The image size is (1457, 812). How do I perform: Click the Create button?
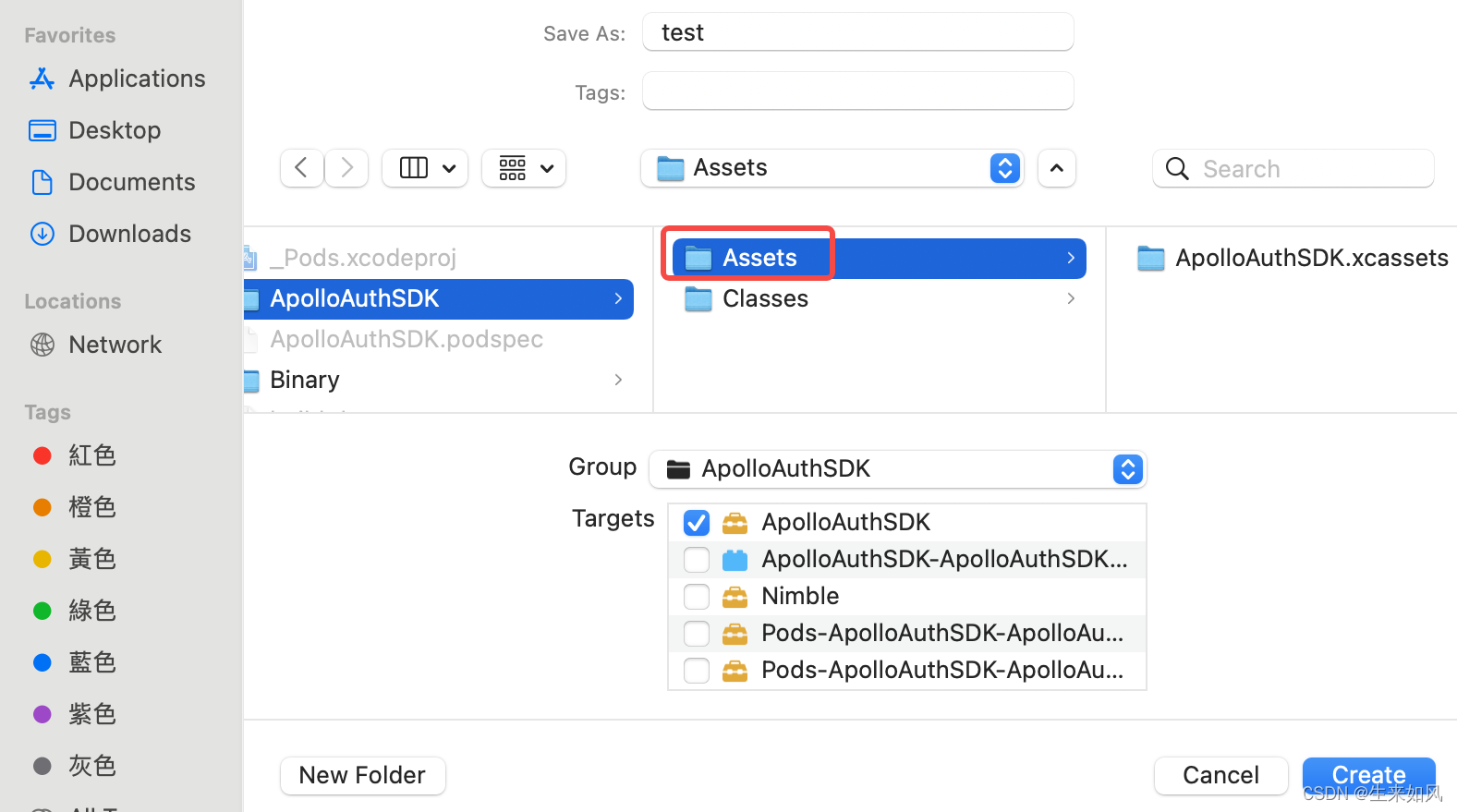coord(1369,775)
